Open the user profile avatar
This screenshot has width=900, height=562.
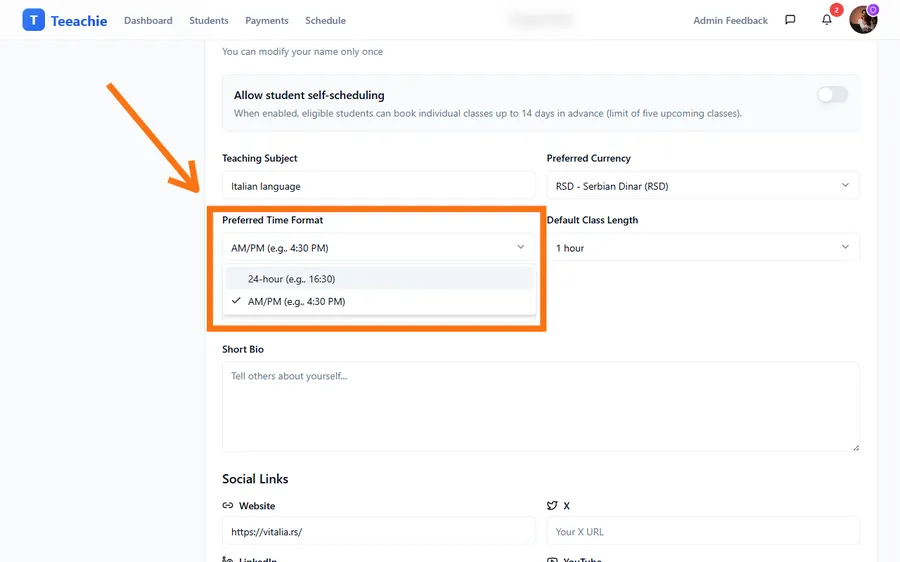(x=862, y=20)
